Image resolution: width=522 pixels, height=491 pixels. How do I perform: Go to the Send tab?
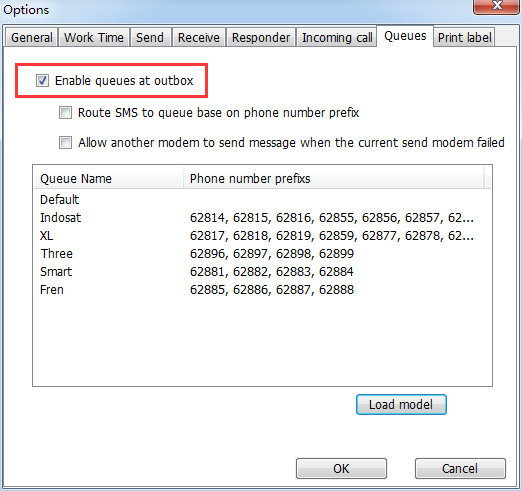[x=150, y=37]
